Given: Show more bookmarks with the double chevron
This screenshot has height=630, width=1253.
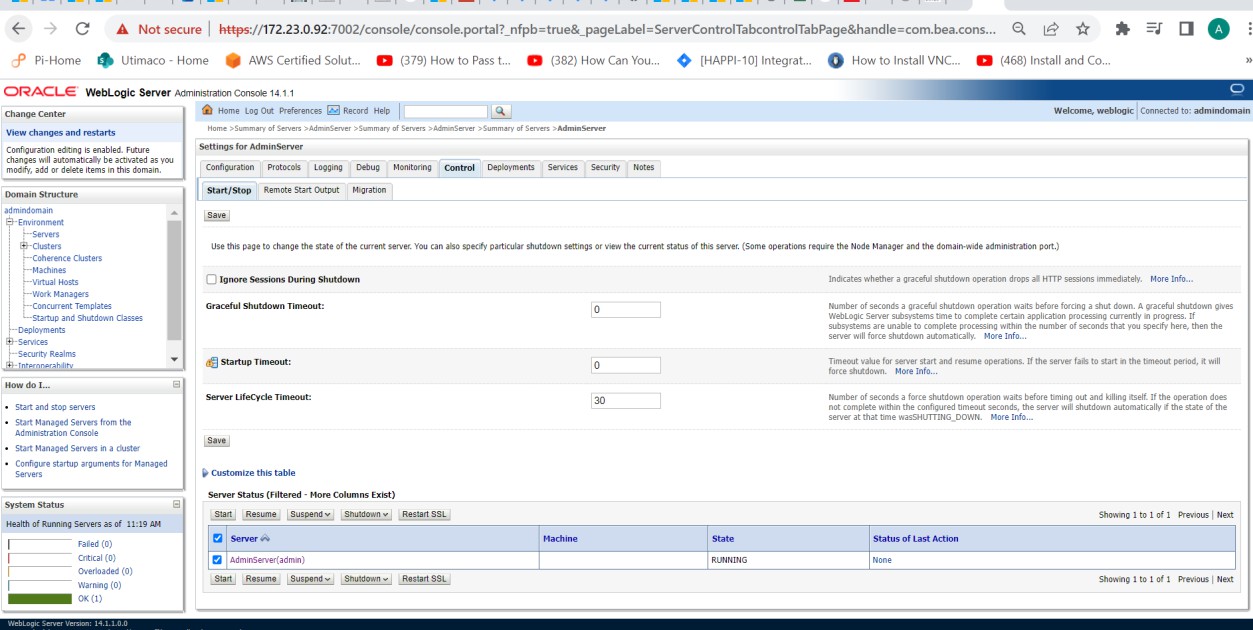Looking at the screenshot, I should point(1246,60).
